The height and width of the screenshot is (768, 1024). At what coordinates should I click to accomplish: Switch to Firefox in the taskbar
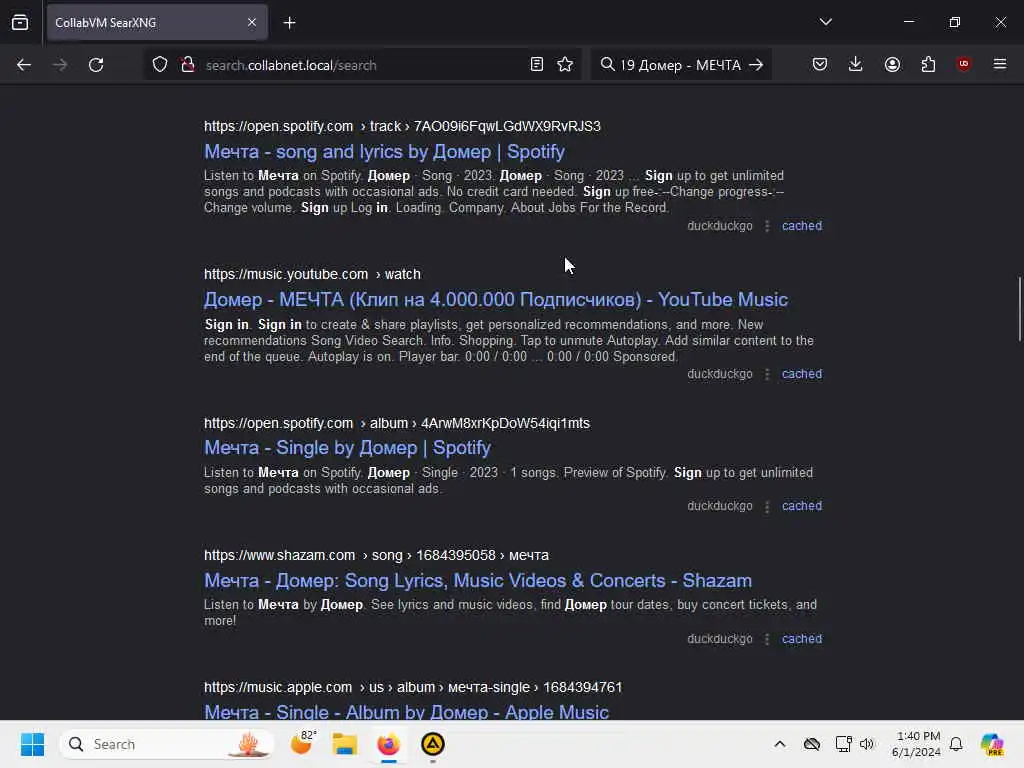(x=389, y=744)
